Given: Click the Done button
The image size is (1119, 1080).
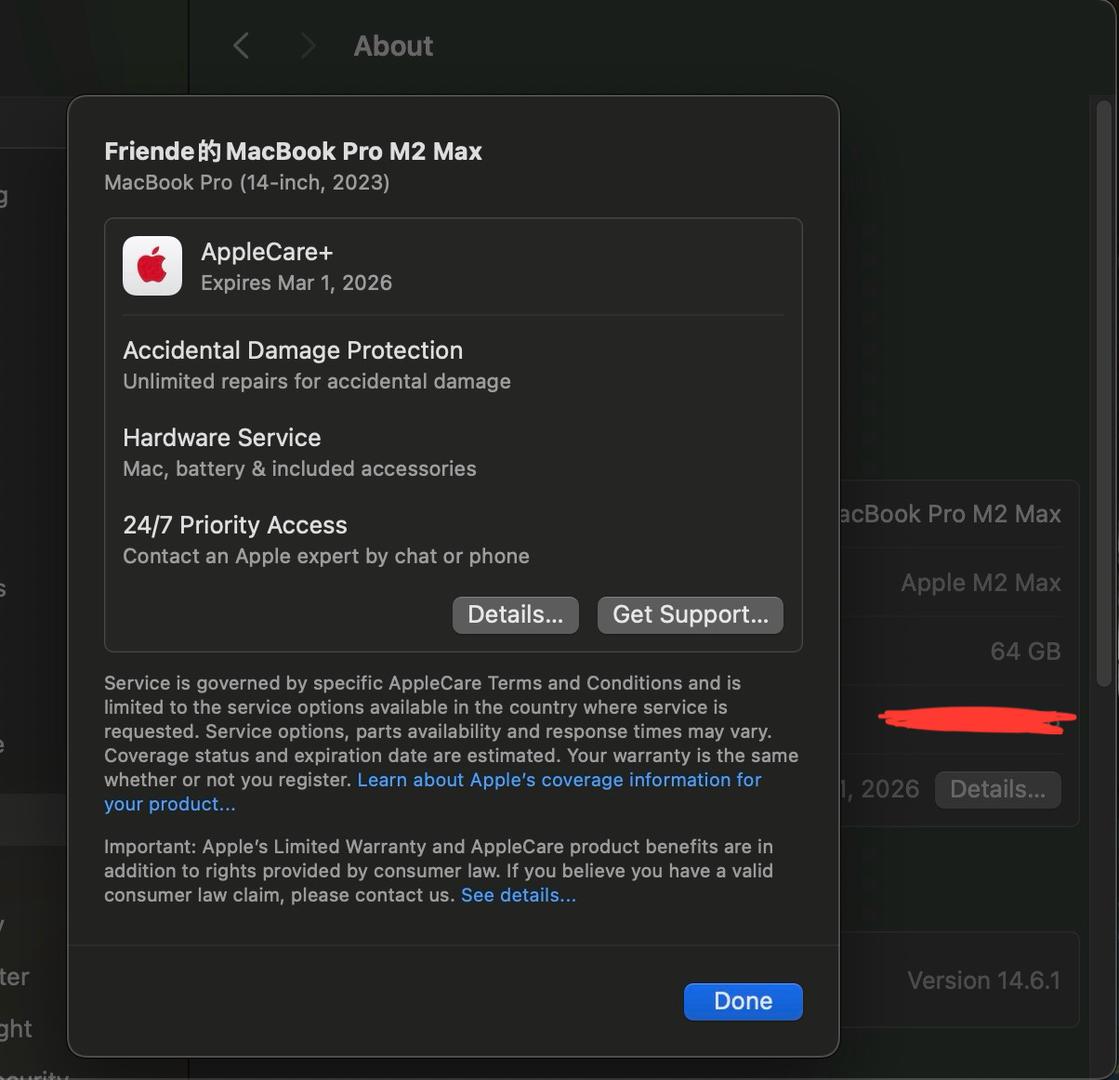Looking at the screenshot, I should pyautogui.click(x=743, y=1001).
